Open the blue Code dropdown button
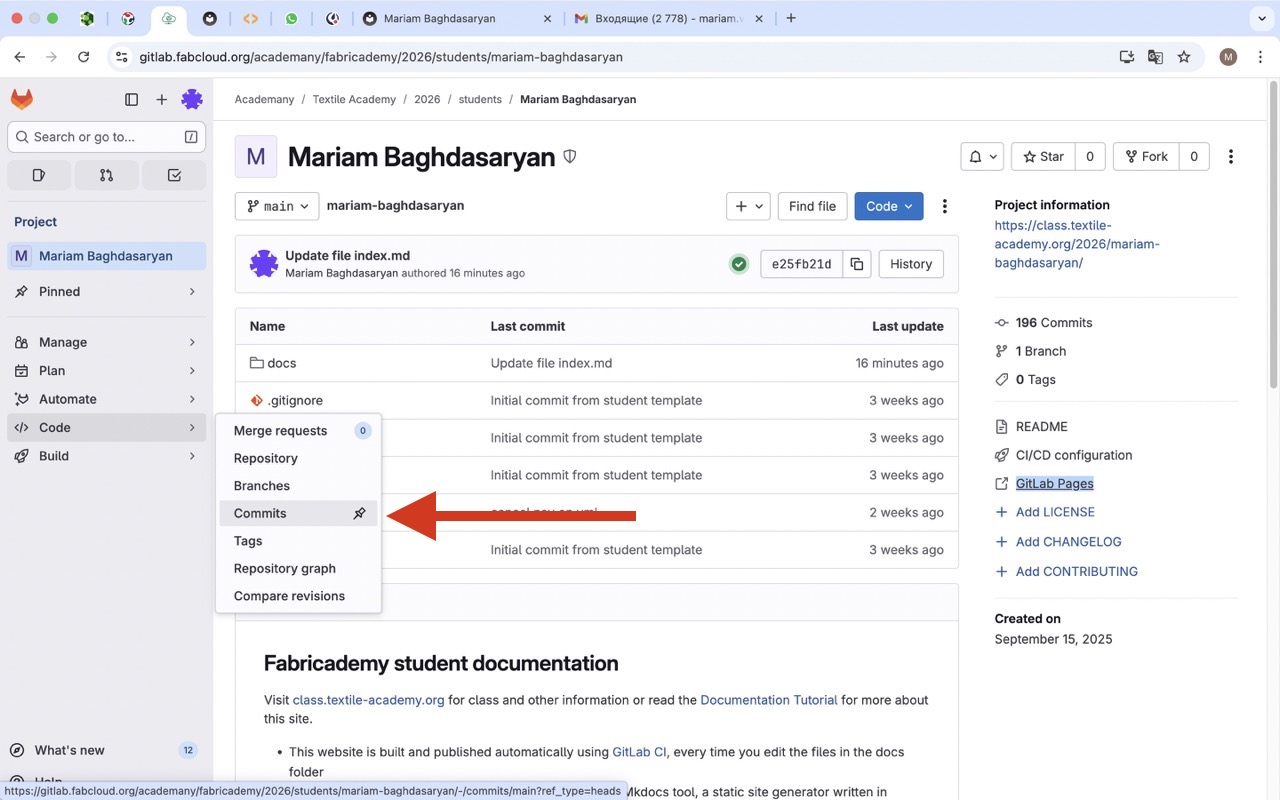 (888, 206)
